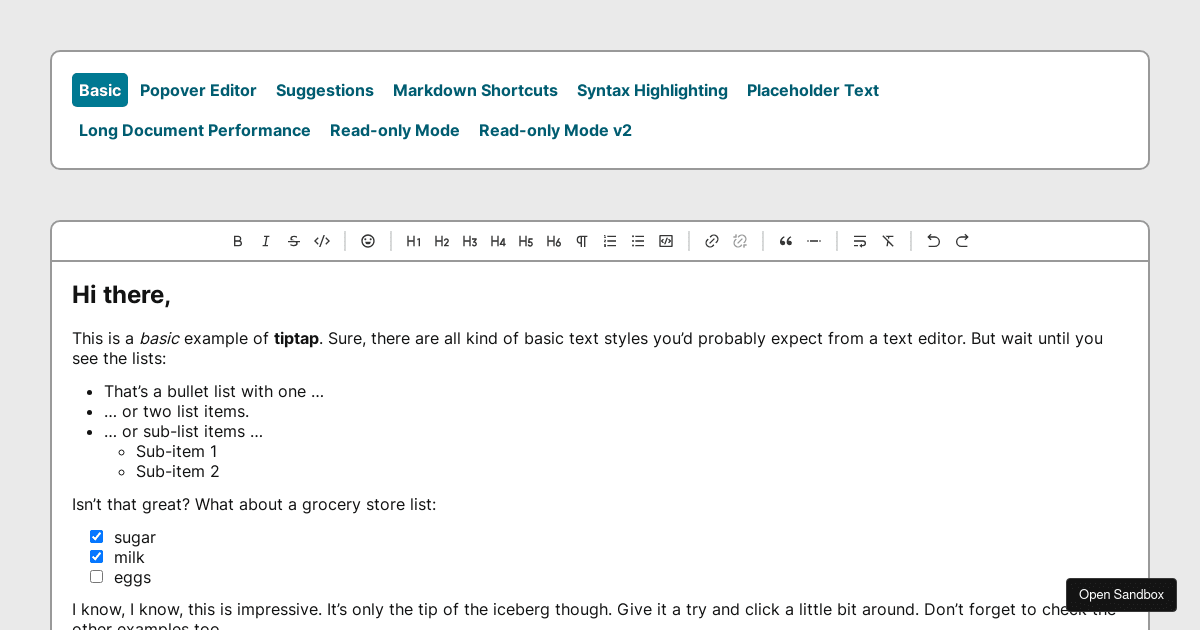Clear text formatting
This screenshot has height=630, width=1200.
888,241
